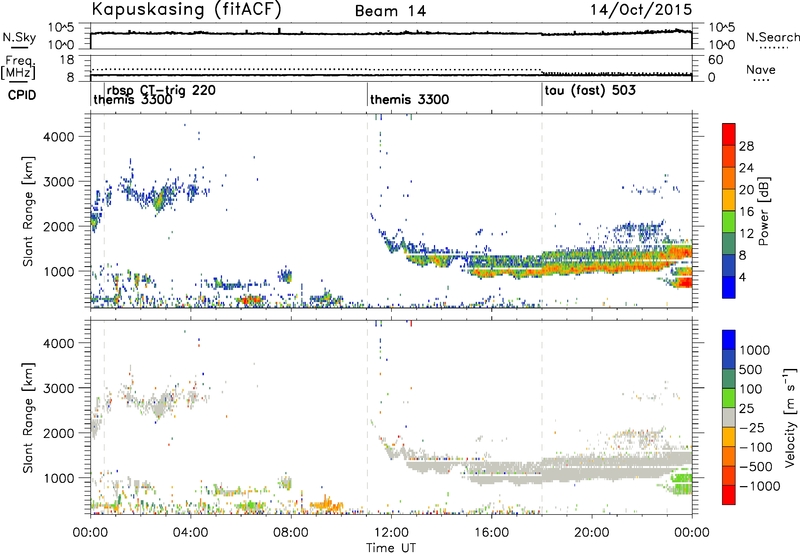Click the left '10^5' noise axis label
Viewport: 800px width, 554px height.
tap(60, 28)
